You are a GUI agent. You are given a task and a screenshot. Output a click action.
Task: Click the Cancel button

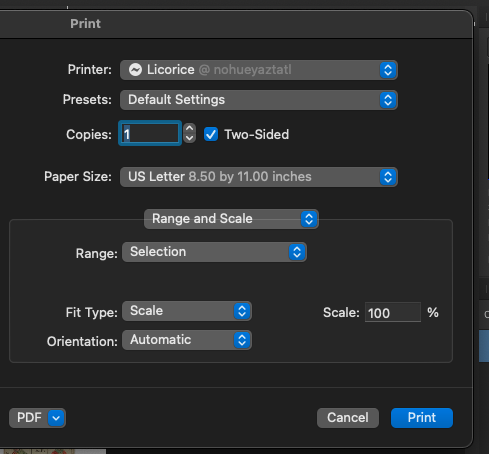coord(348,418)
